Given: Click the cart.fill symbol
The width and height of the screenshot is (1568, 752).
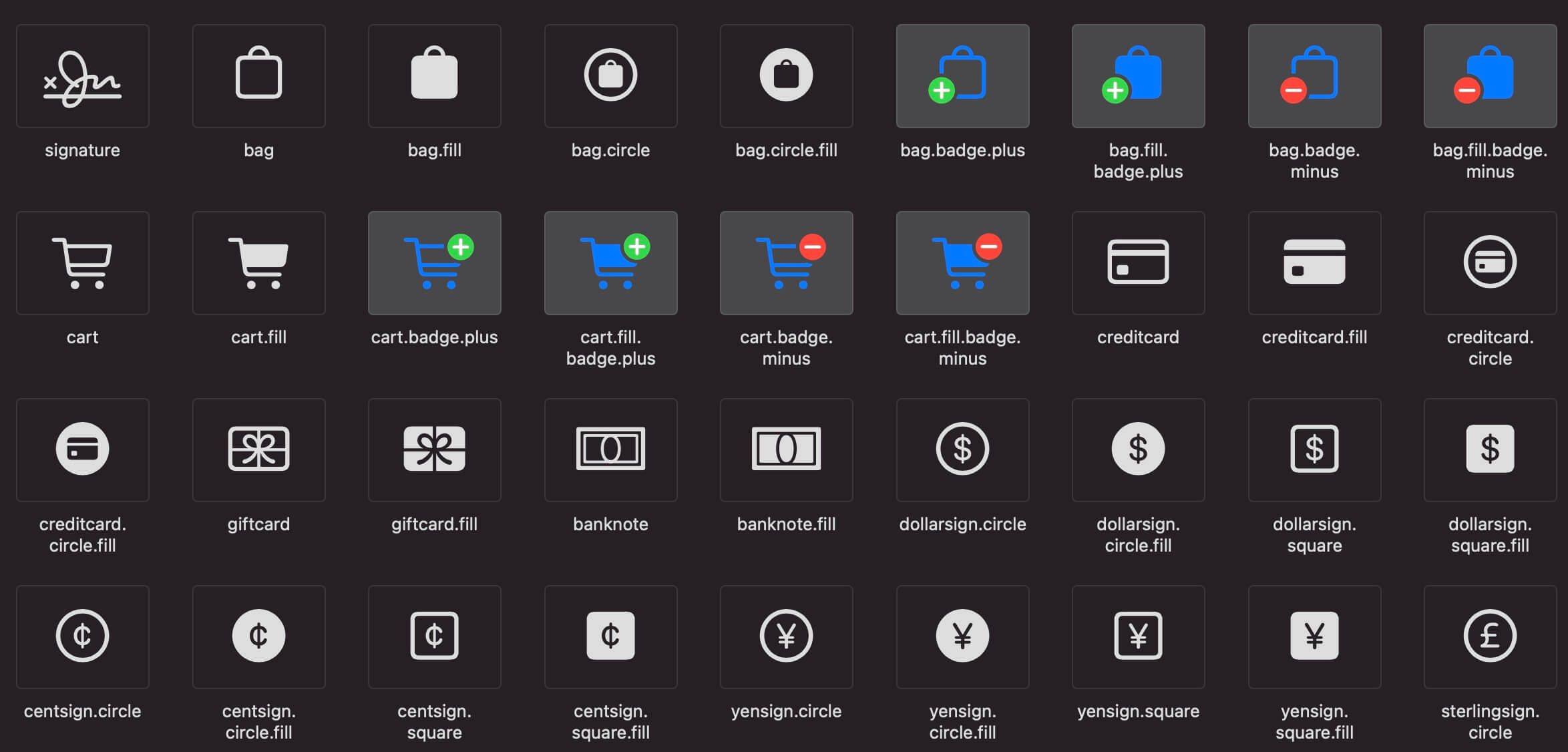Looking at the screenshot, I should pyautogui.click(x=258, y=262).
